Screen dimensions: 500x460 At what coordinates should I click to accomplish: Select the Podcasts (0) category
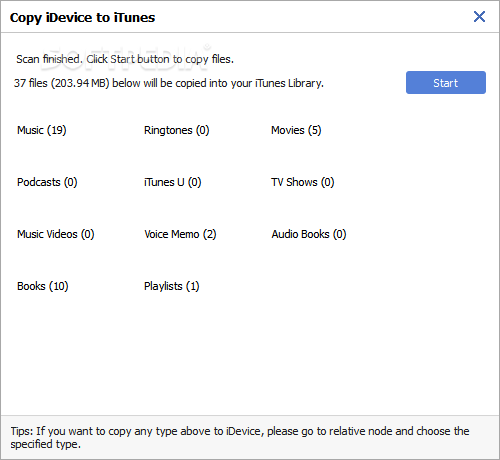pyautogui.click(x=47, y=182)
